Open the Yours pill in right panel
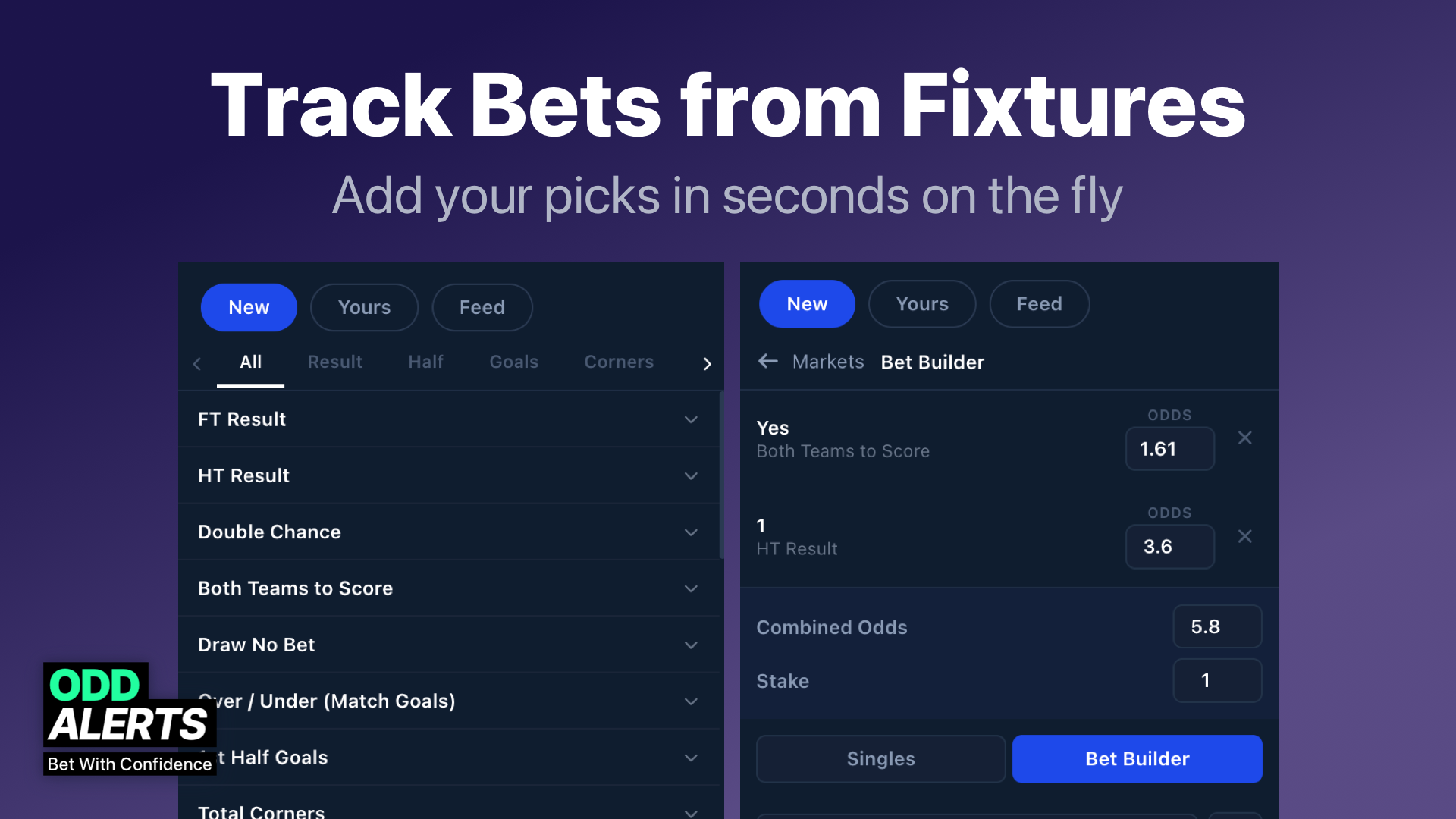The height and width of the screenshot is (819, 1456). (x=922, y=304)
